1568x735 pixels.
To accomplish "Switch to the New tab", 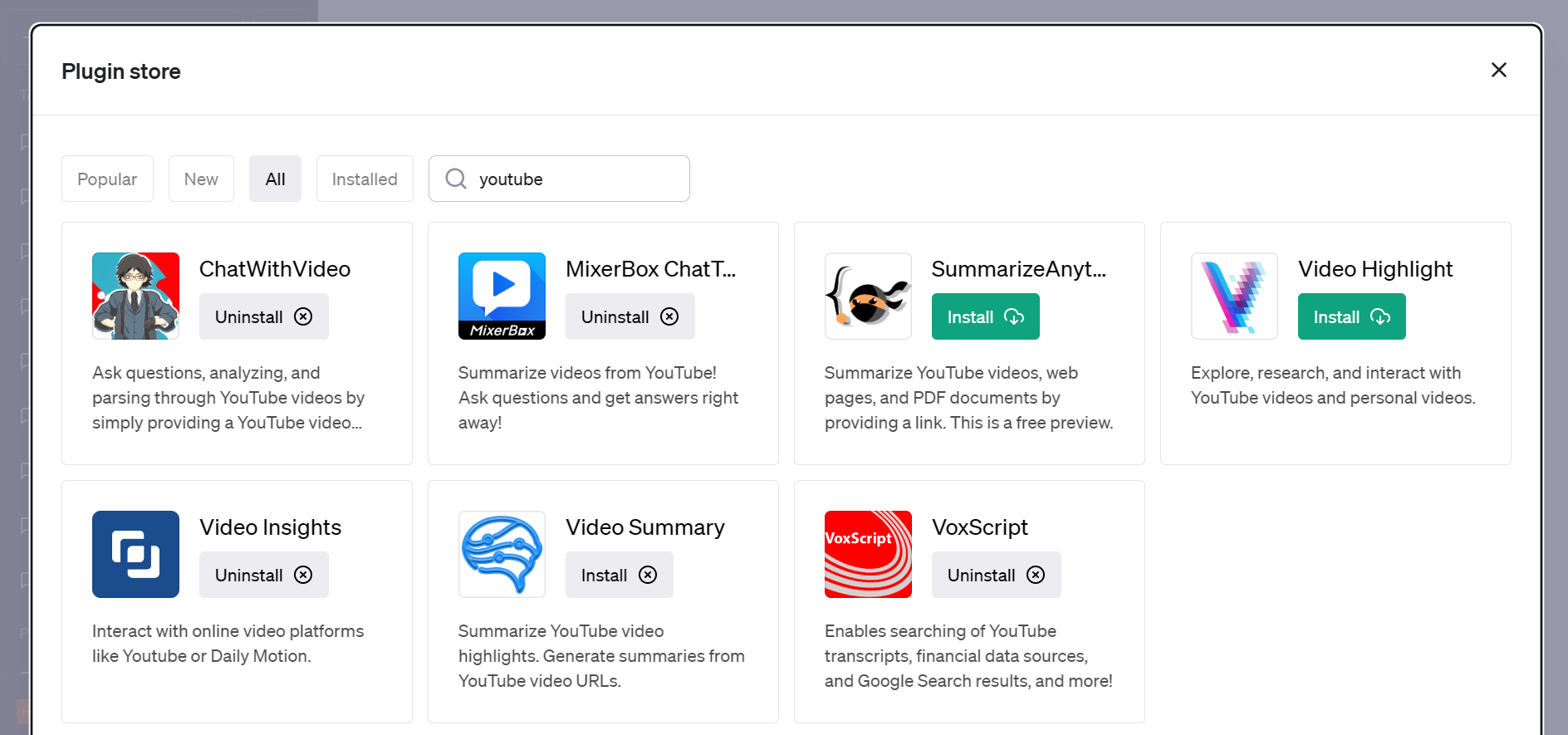I will [x=201, y=179].
